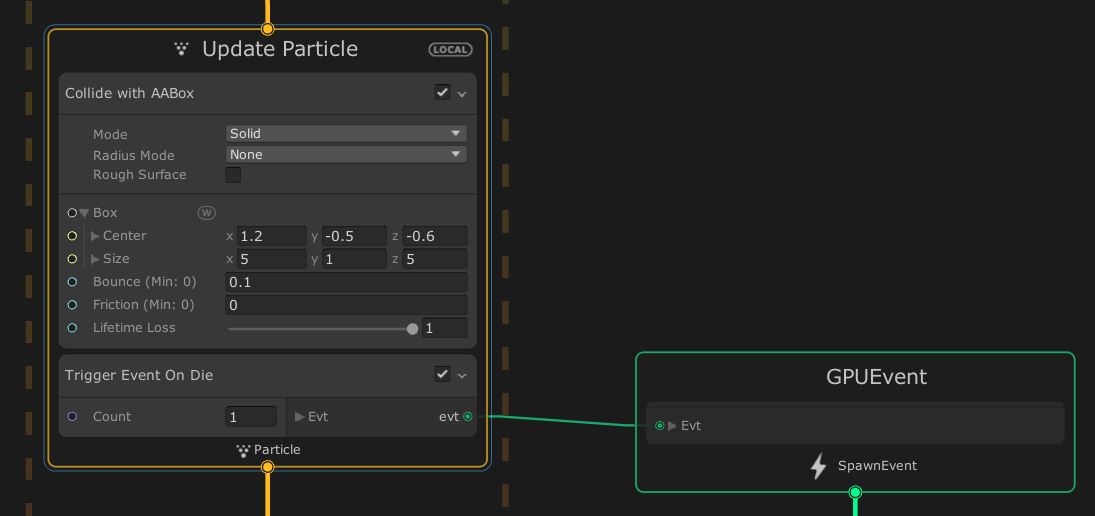1095x516 pixels.
Task: Click the World space W icon beside Box
Action: (x=207, y=213)
